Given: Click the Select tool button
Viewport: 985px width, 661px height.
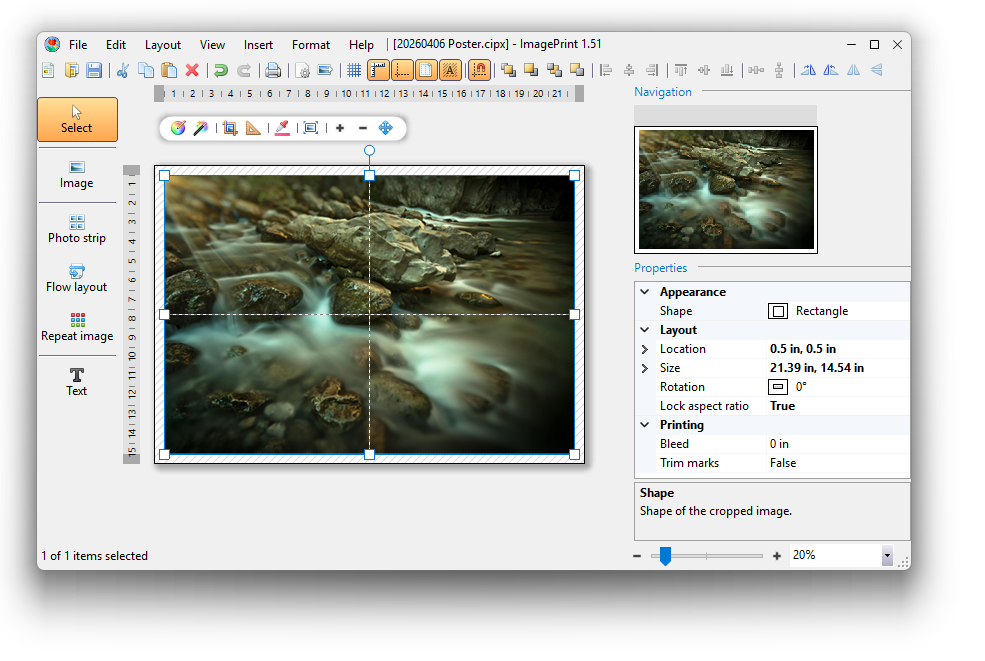Looking at the screenshot, I should pyautogui.click(x=77, y=119).
